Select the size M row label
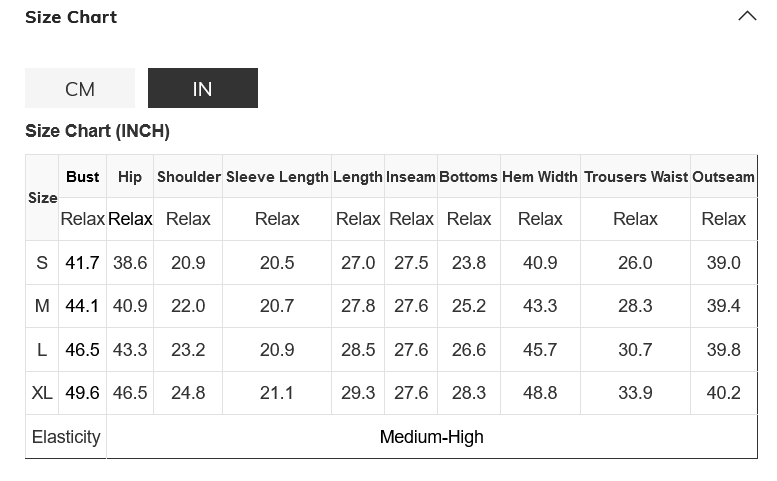777x481 pixels. (x=42, y=306)
